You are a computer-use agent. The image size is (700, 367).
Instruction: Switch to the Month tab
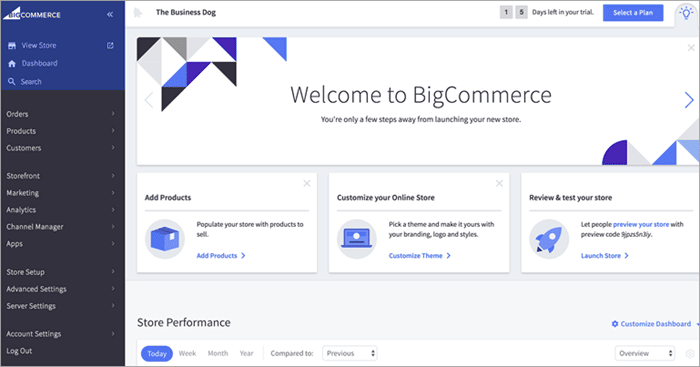coord(218,353)
